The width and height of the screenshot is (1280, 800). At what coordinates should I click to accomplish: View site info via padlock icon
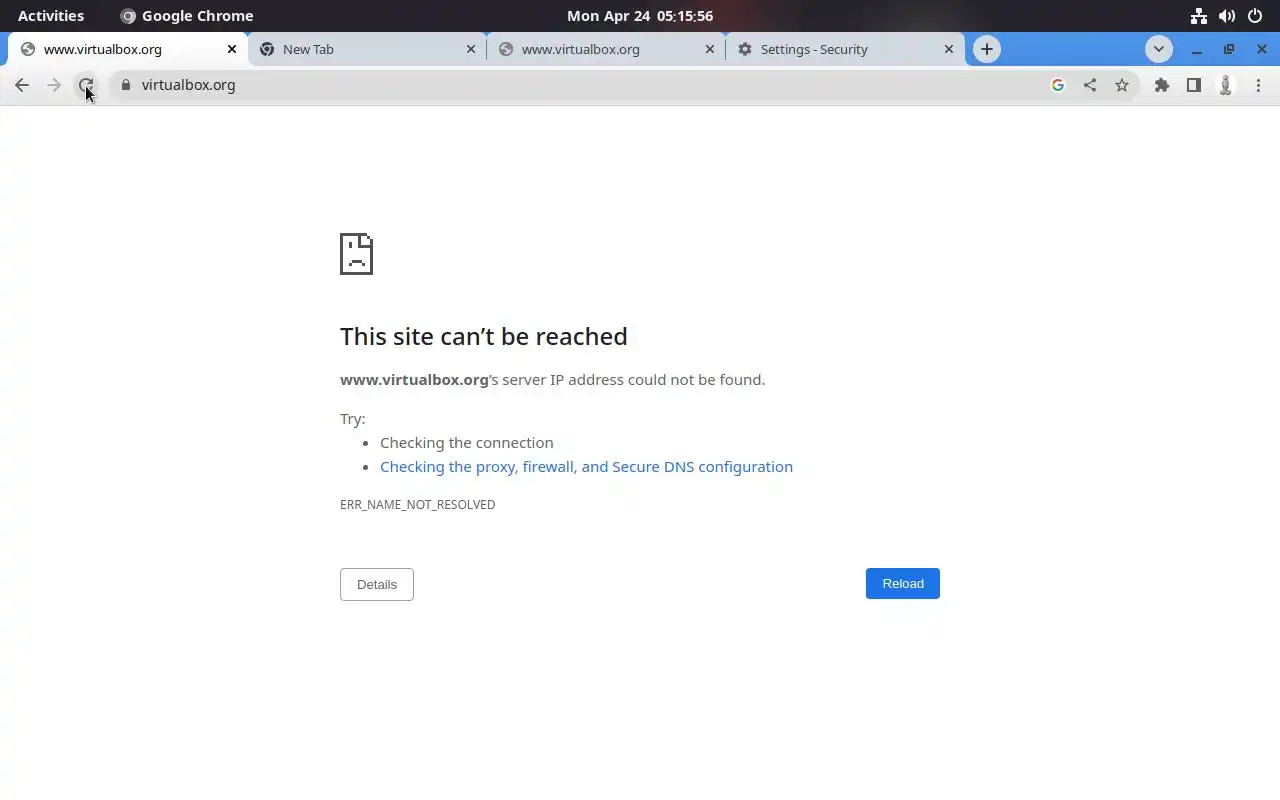click(125, 85)
